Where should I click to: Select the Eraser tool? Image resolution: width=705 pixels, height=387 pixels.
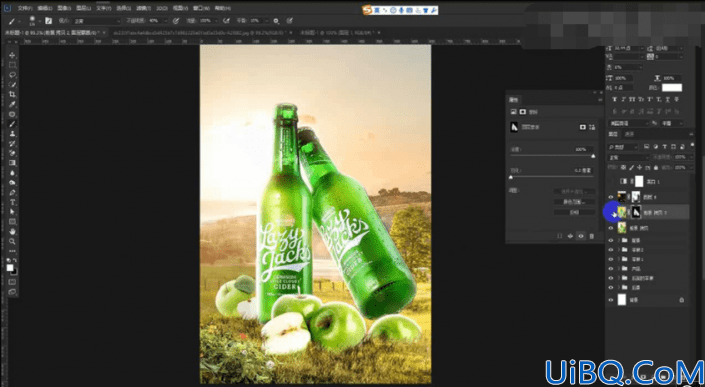13,153
